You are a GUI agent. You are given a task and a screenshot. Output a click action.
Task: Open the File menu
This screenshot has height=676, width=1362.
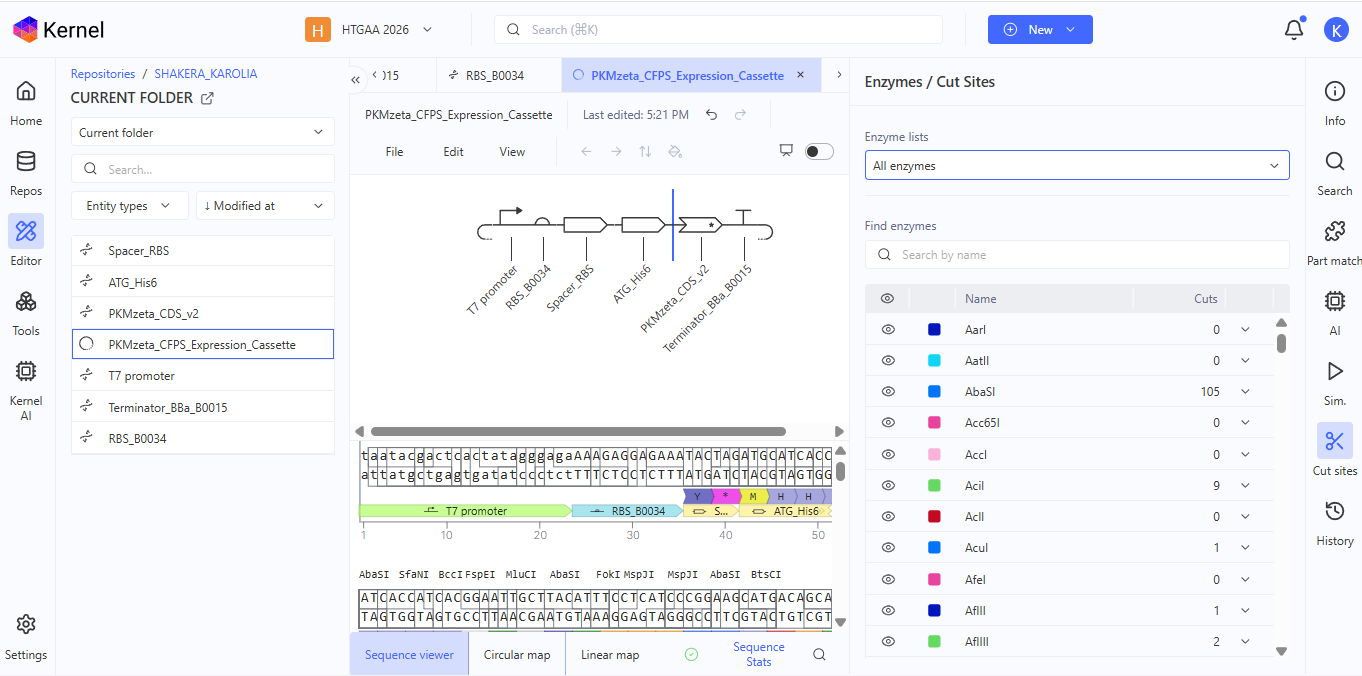coord(394,152)
